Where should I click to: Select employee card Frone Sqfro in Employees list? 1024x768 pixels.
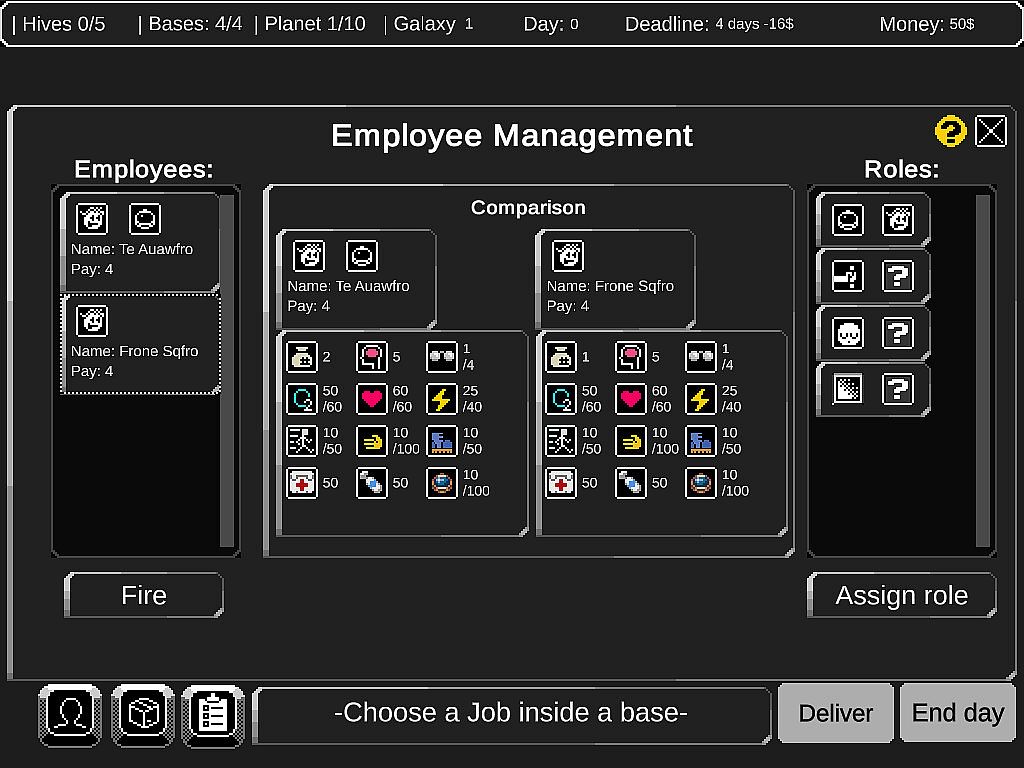[140, 344]
